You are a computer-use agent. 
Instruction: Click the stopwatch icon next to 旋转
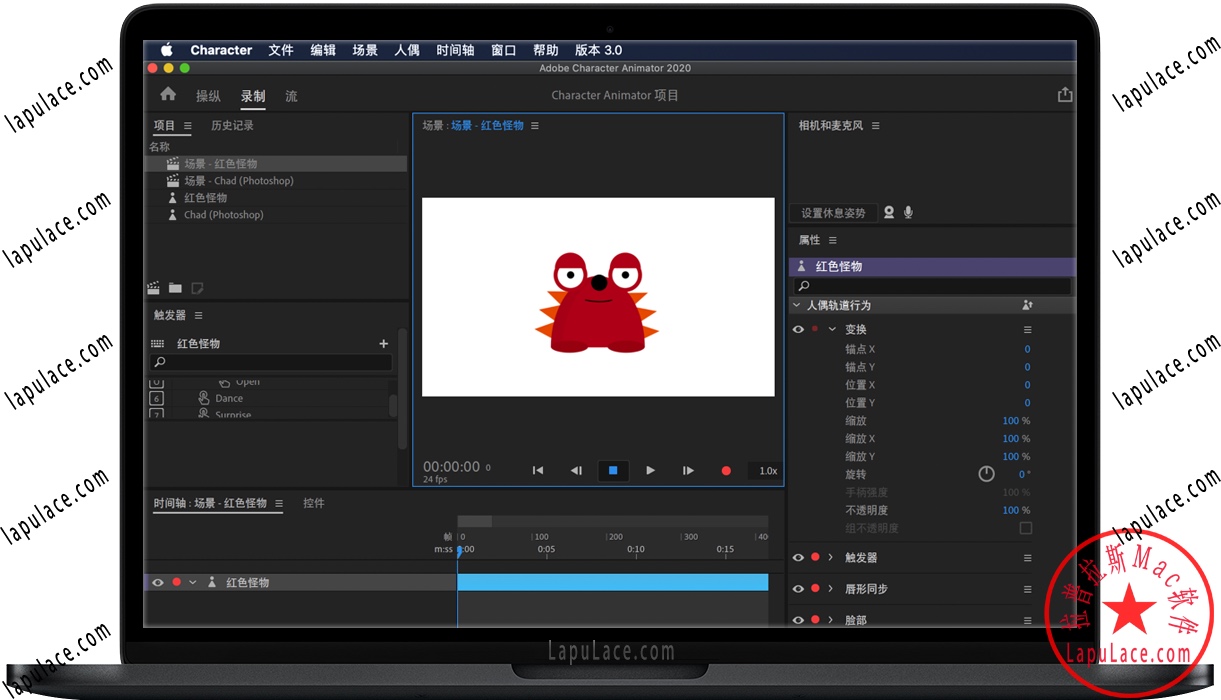[985, 473]
